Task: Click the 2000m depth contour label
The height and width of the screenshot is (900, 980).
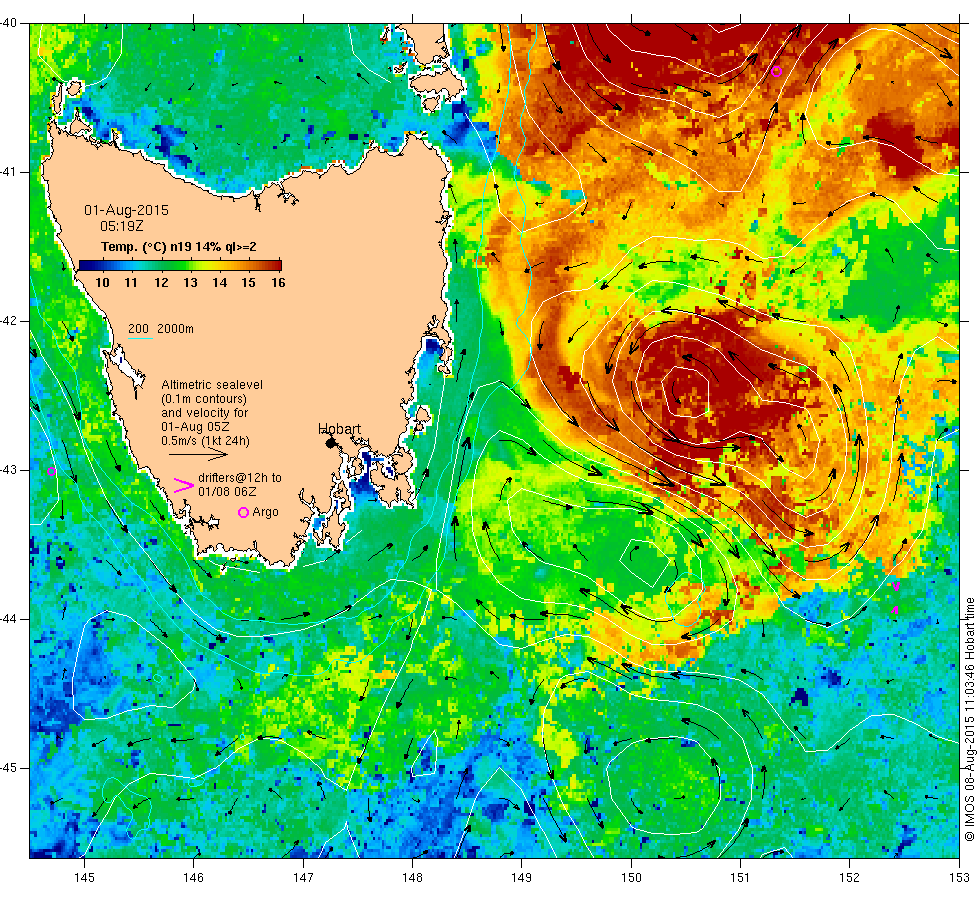Action: coord(175,329)
